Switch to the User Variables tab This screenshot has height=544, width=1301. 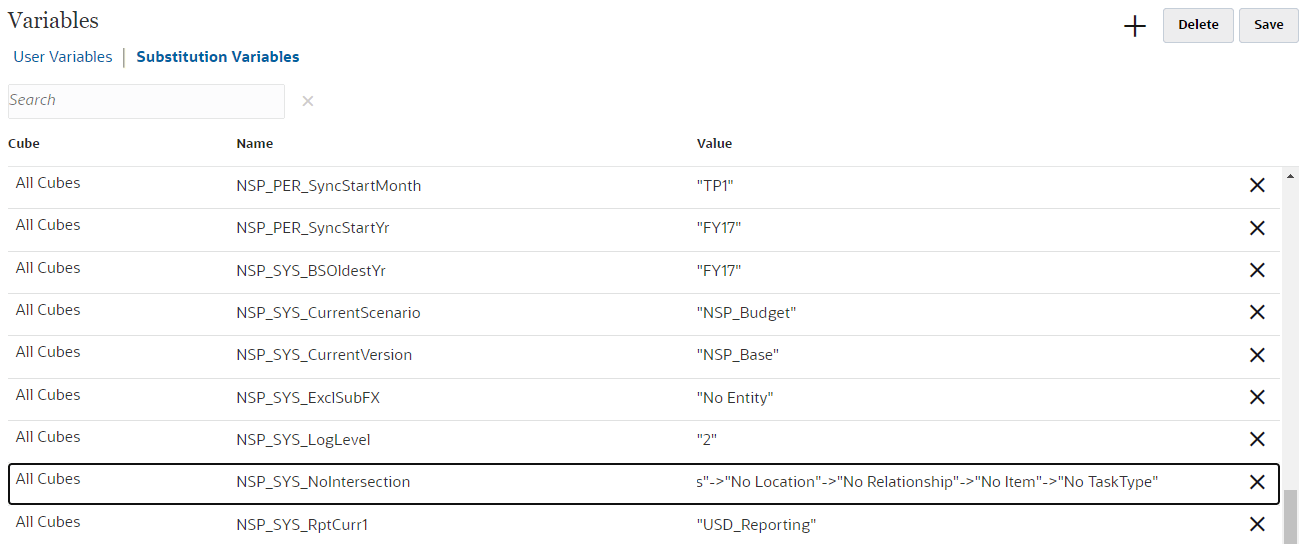[x=63, y=57]
